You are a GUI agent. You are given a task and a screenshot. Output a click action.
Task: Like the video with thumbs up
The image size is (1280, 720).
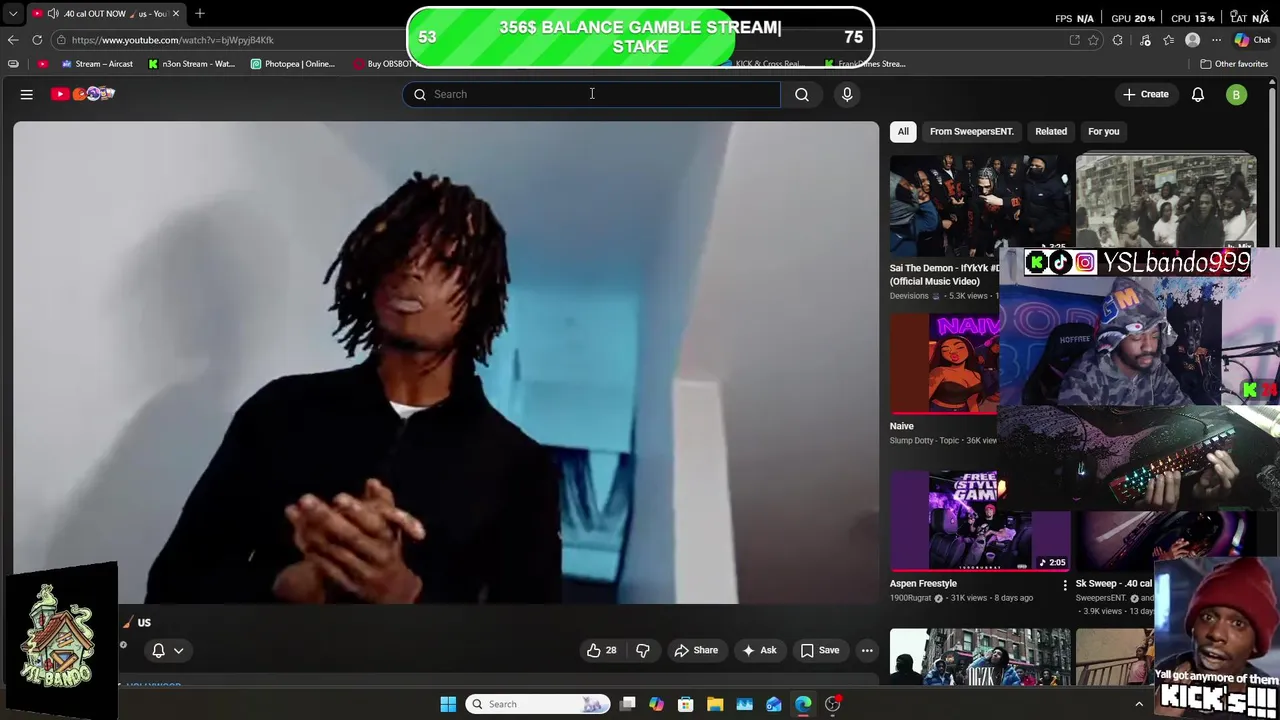(602, 650)
